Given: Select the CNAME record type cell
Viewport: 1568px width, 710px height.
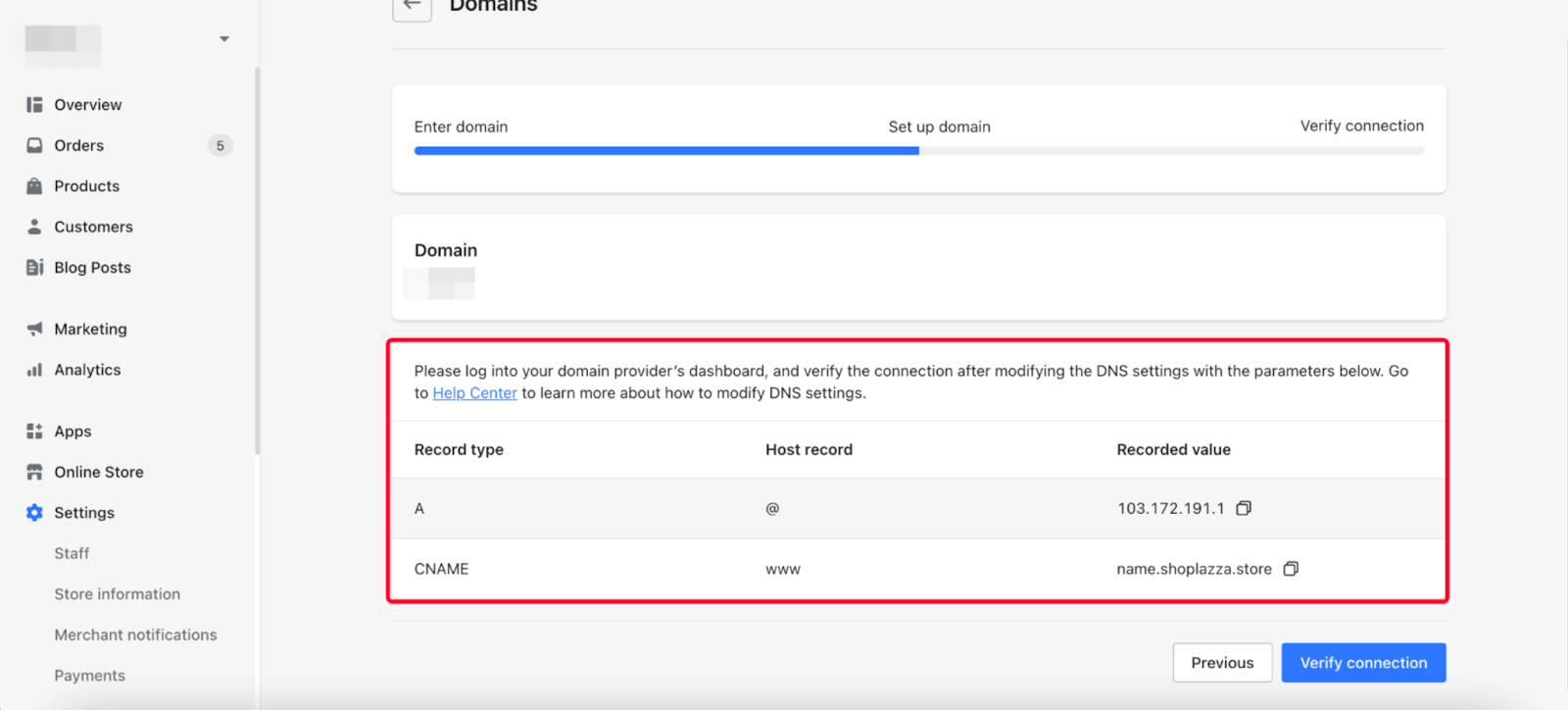Looking at the screenshot, I should 441,569.
